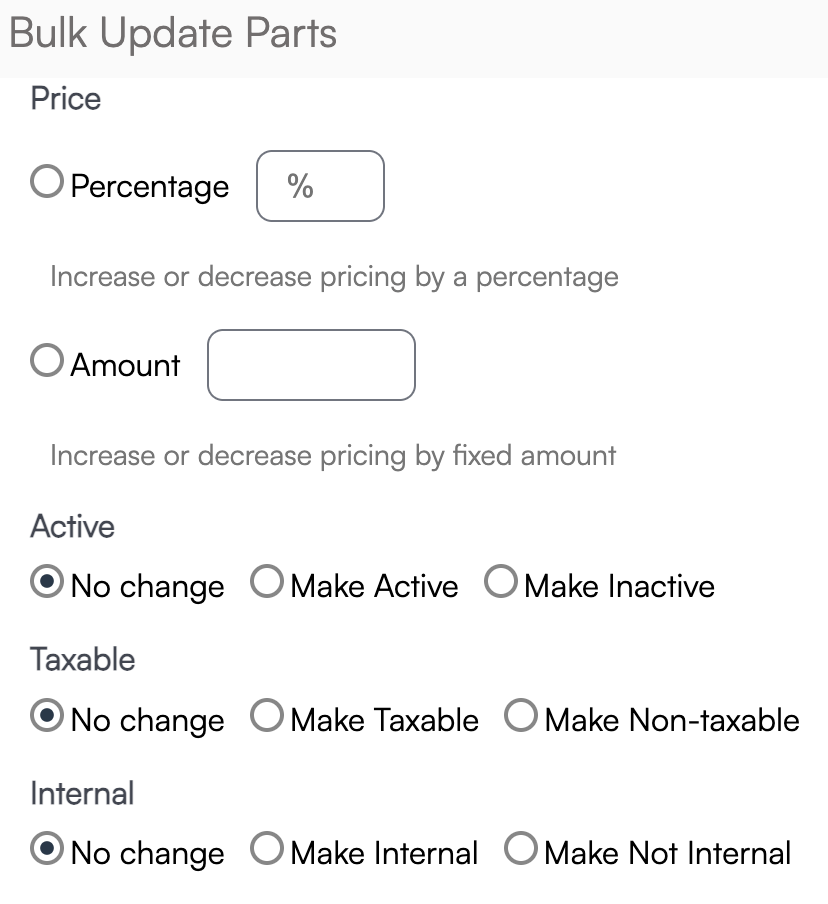Select the Make Non-taxable option

[521, 716]
